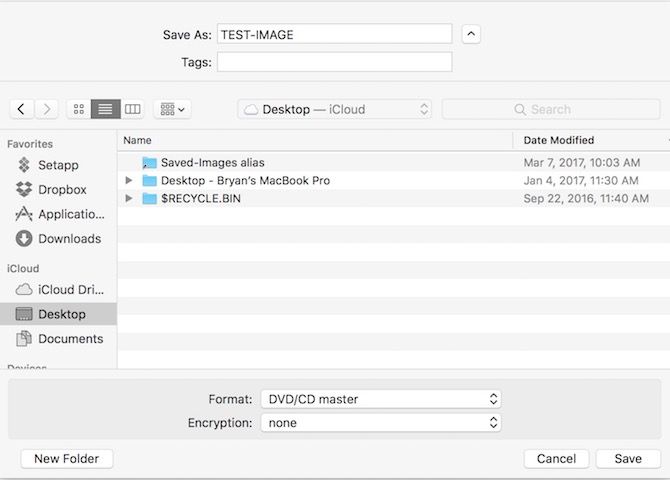Open Setapp in Favorites sidebar

click(58, 165)
